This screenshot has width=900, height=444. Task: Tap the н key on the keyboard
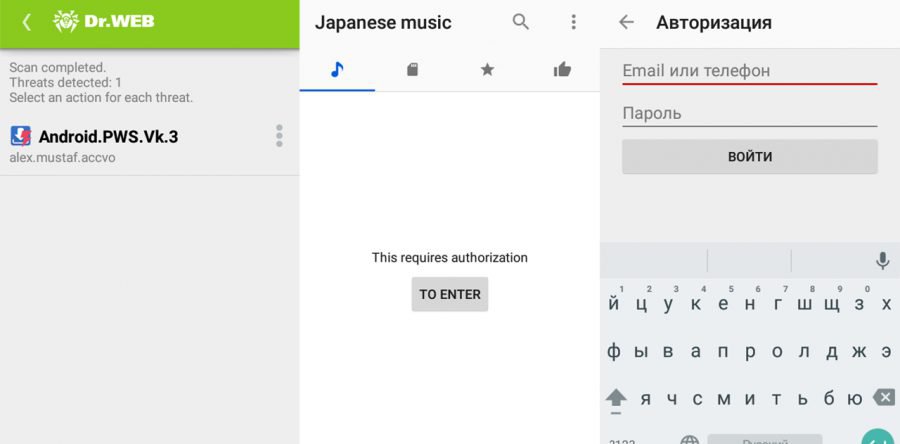coord(750,304)
